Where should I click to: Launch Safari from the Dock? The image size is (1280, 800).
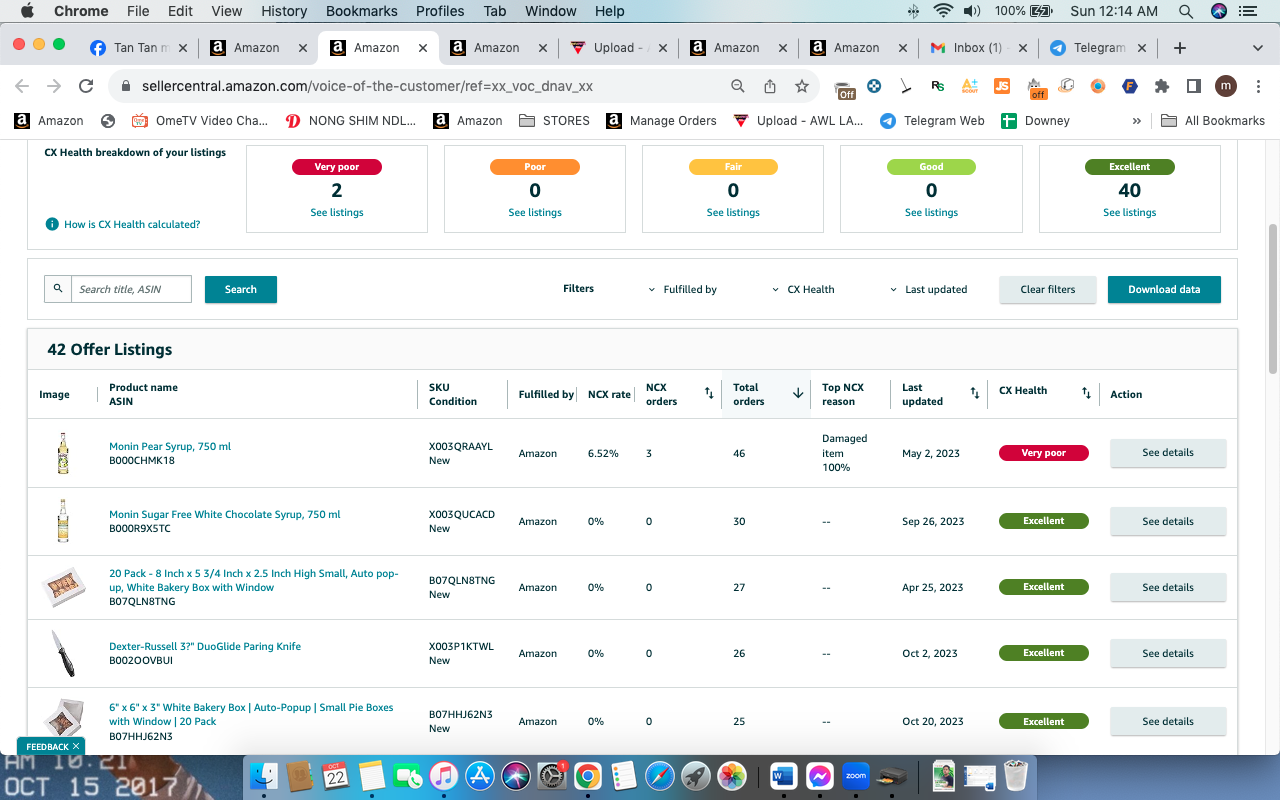(x=660, y=775)
